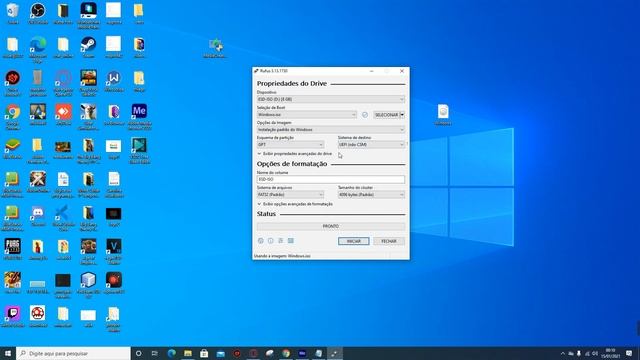640x360 pixels.
Task: Open the Seleção de Boot dropdown
Action: (307, 115)
